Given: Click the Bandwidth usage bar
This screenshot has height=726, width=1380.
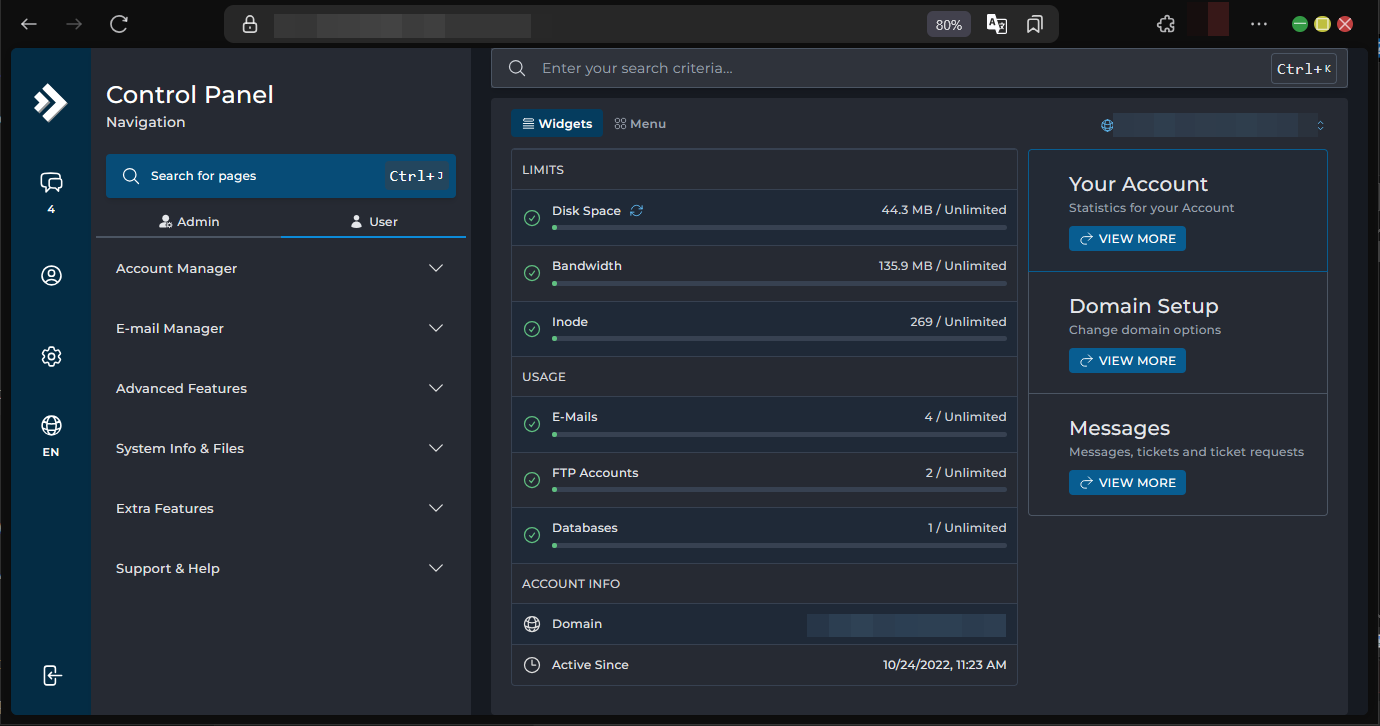Looking at the screenshot, I should tap(779, 284).
